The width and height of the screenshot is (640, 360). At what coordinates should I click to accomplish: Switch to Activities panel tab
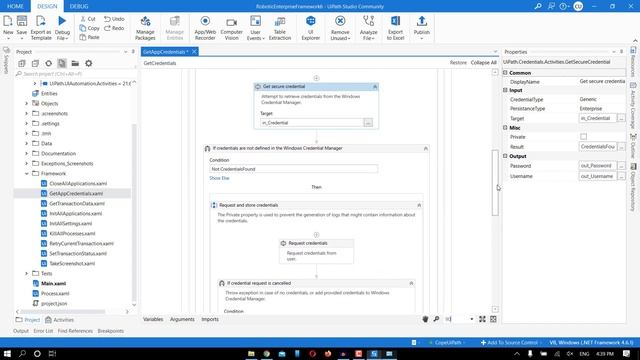(60, 320)
